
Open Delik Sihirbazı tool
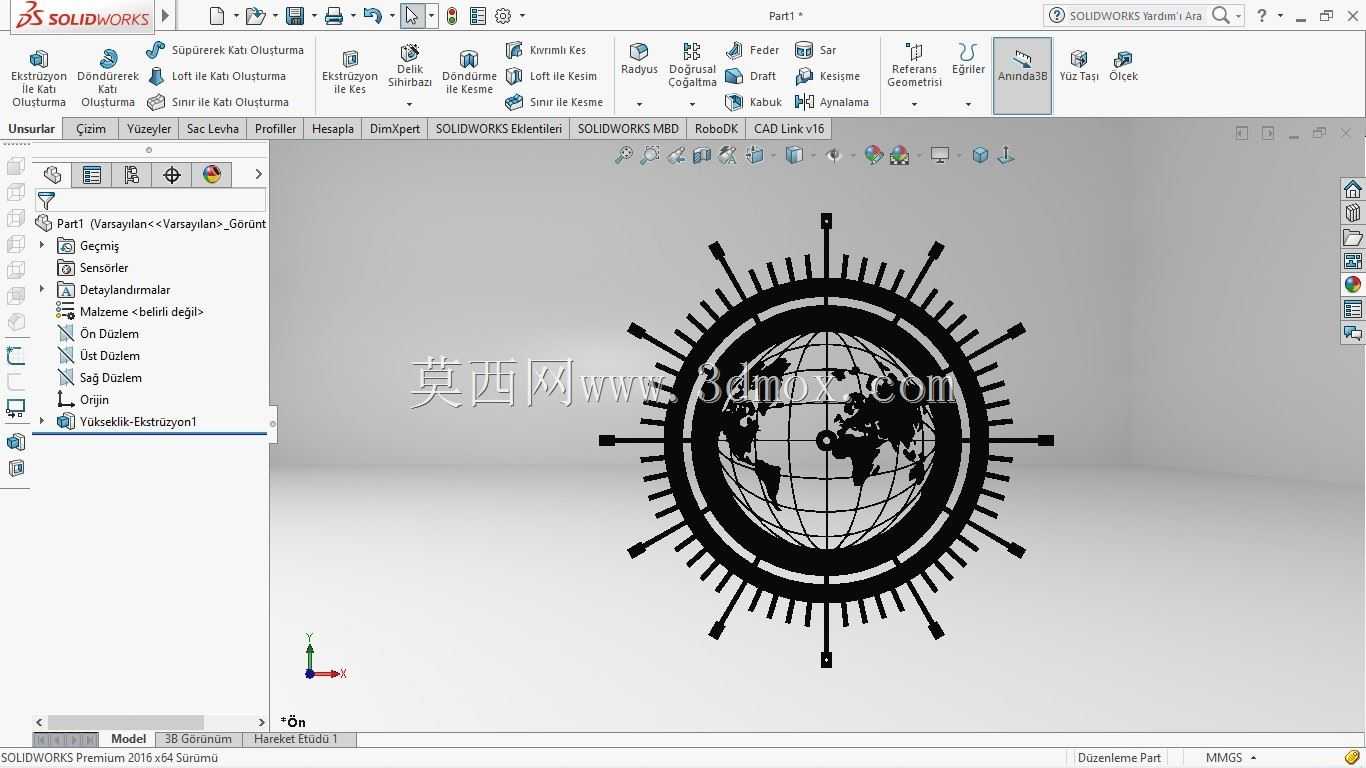410,66
